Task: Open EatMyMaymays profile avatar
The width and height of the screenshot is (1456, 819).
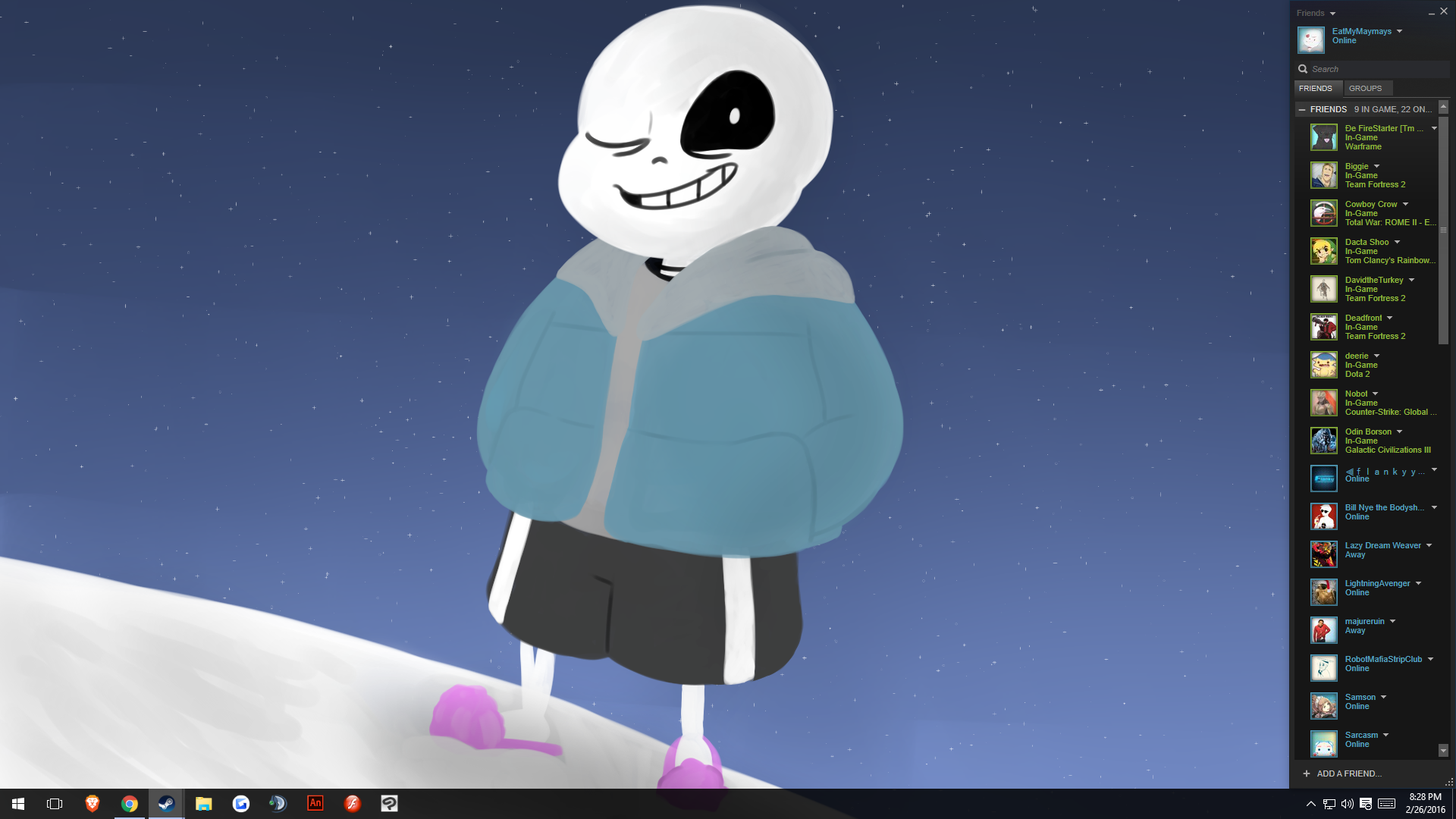Action: (x=1310, y=40)
